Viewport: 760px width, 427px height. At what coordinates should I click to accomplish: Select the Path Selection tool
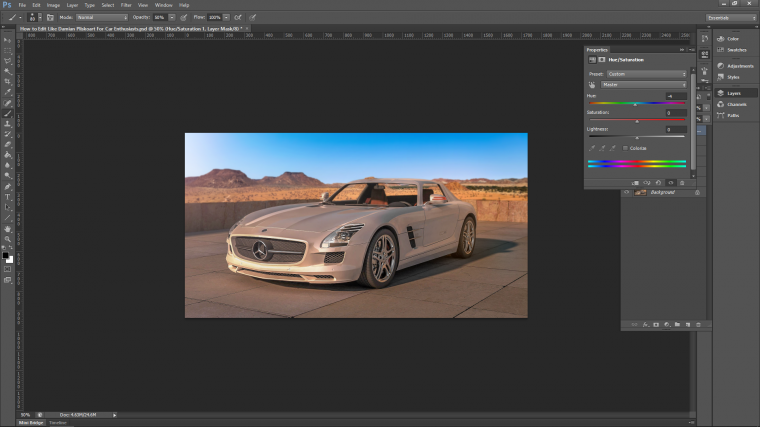coord(7,207)
